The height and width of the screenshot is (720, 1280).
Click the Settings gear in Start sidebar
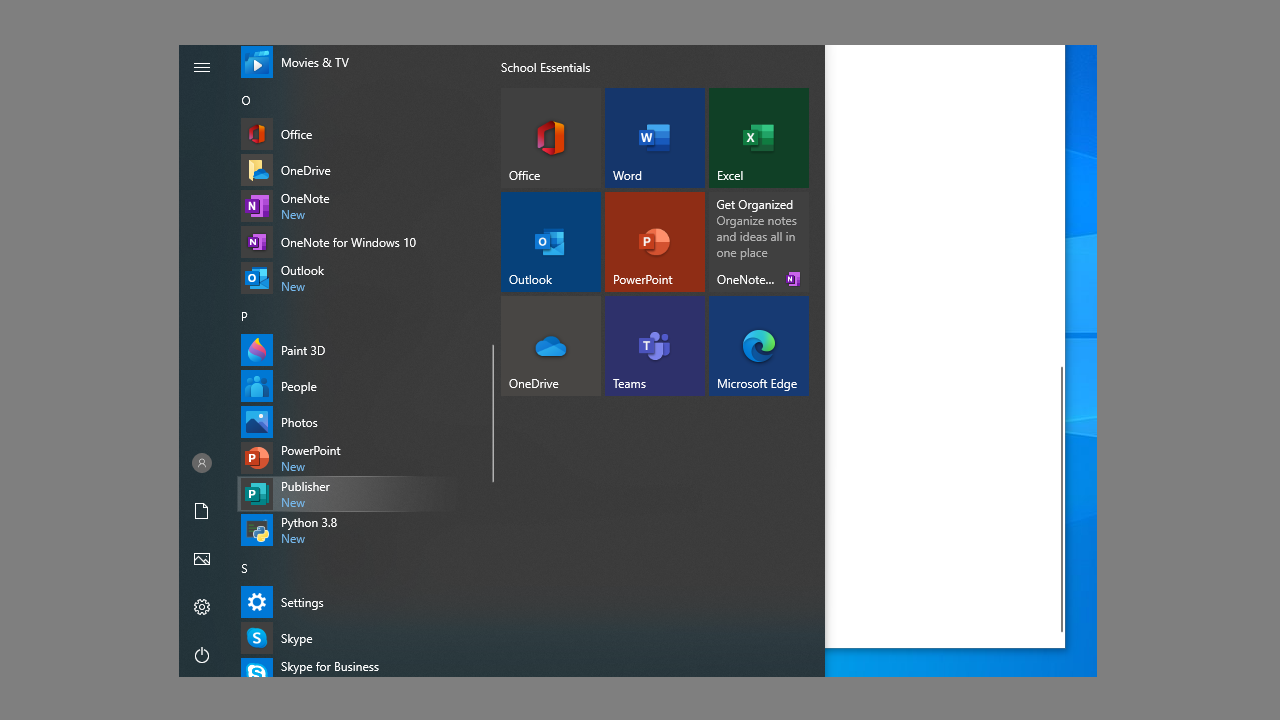tap(202, 607)
